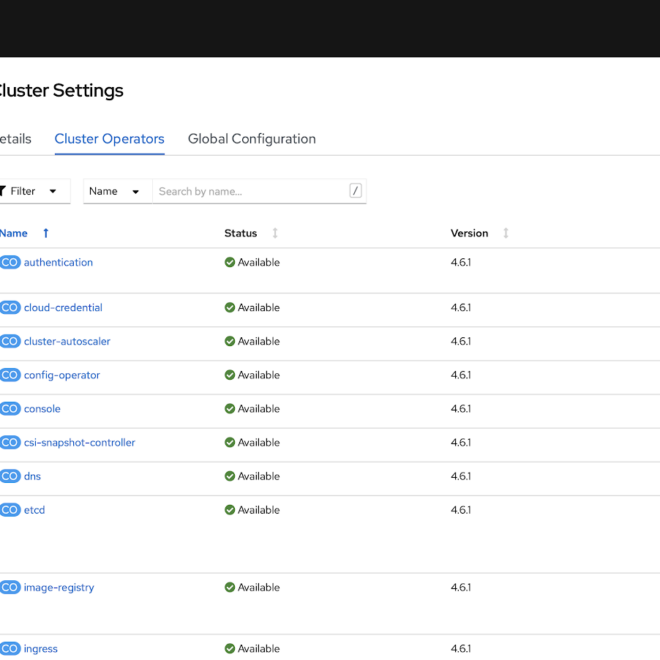Click the green check icon in image-registry row
This screenshot has width=660, height=660.
(x=230, y=587)
